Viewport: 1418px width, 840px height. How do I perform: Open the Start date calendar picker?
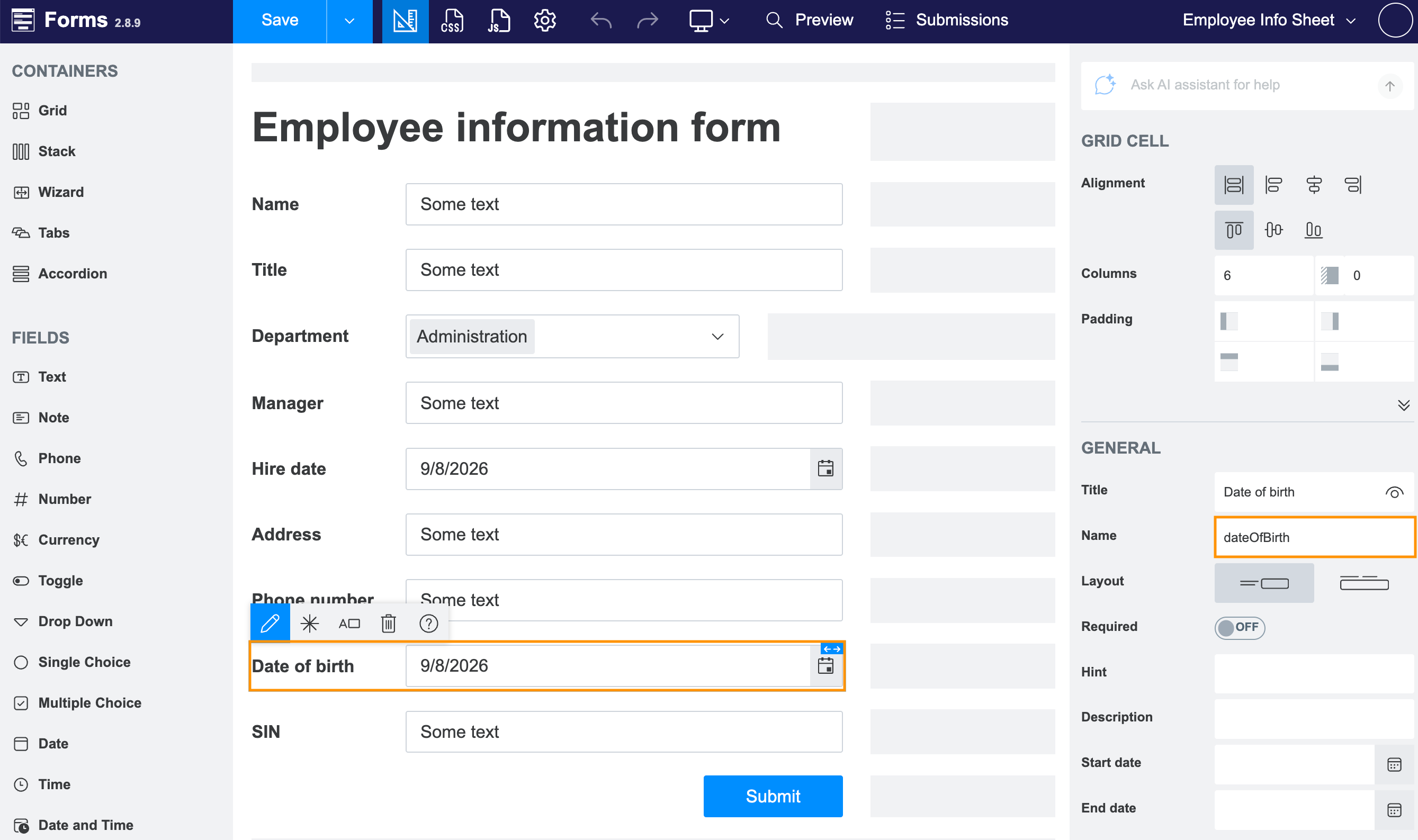1394,764
